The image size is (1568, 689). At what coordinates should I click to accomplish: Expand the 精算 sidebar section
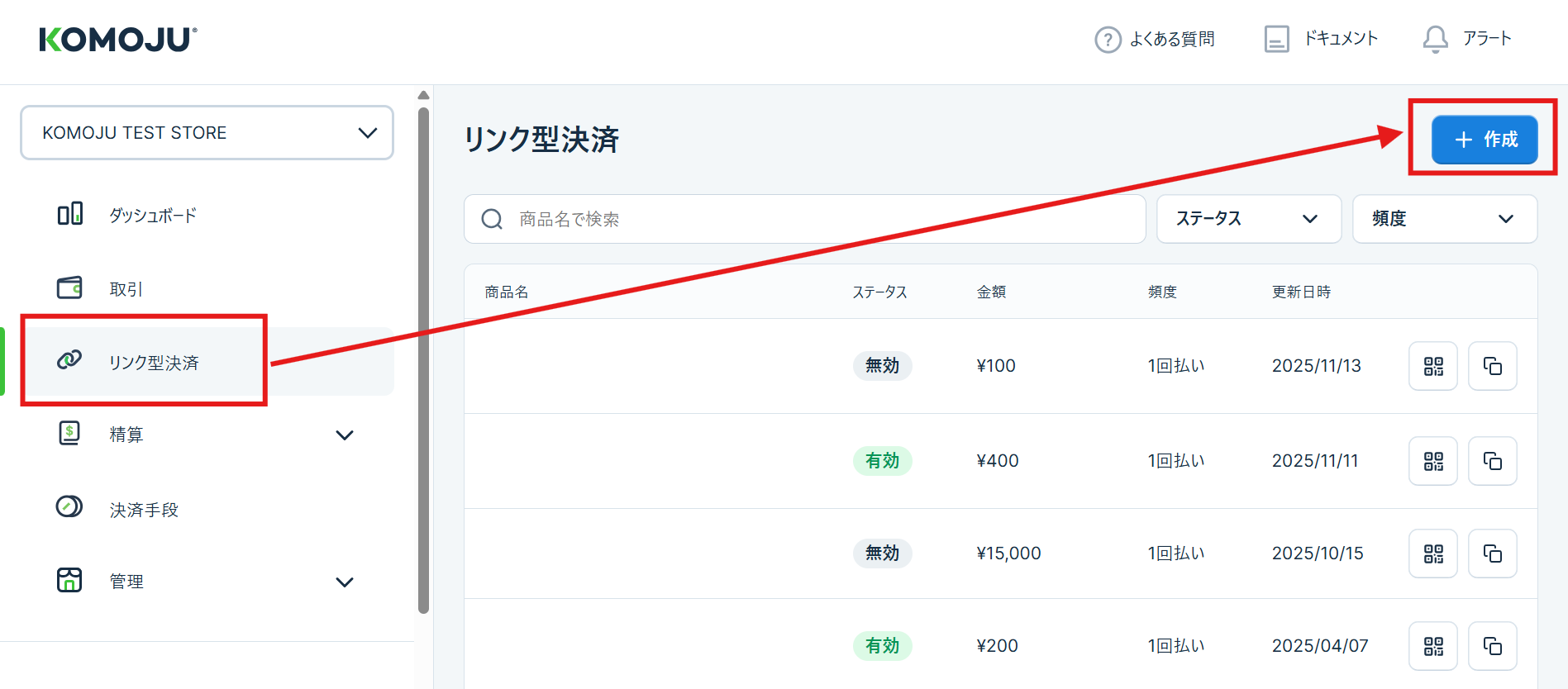point(344,435)
